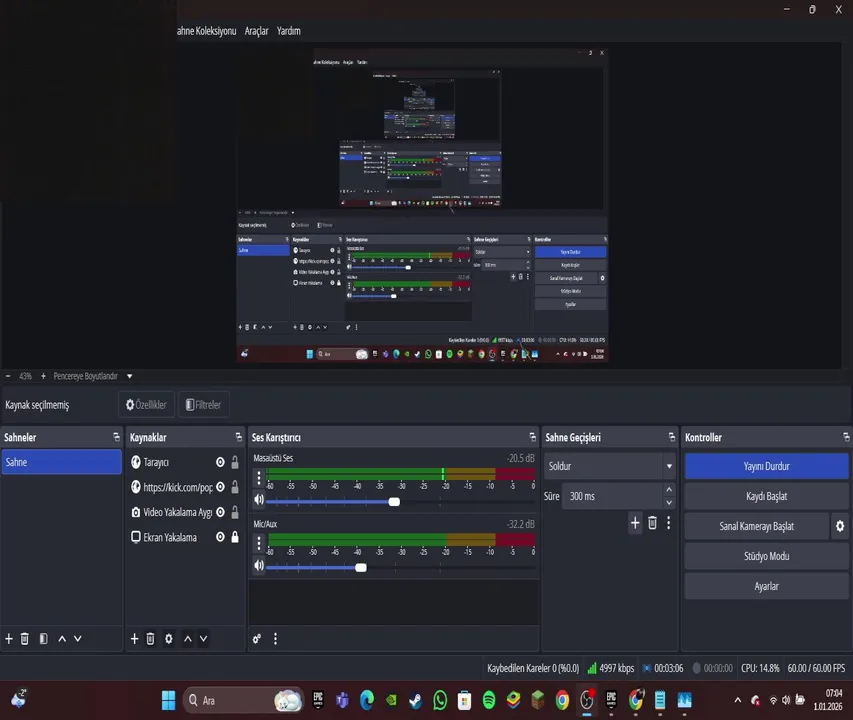
Task: Move scene up in Sahneler
Action: [x=62, y=638]
